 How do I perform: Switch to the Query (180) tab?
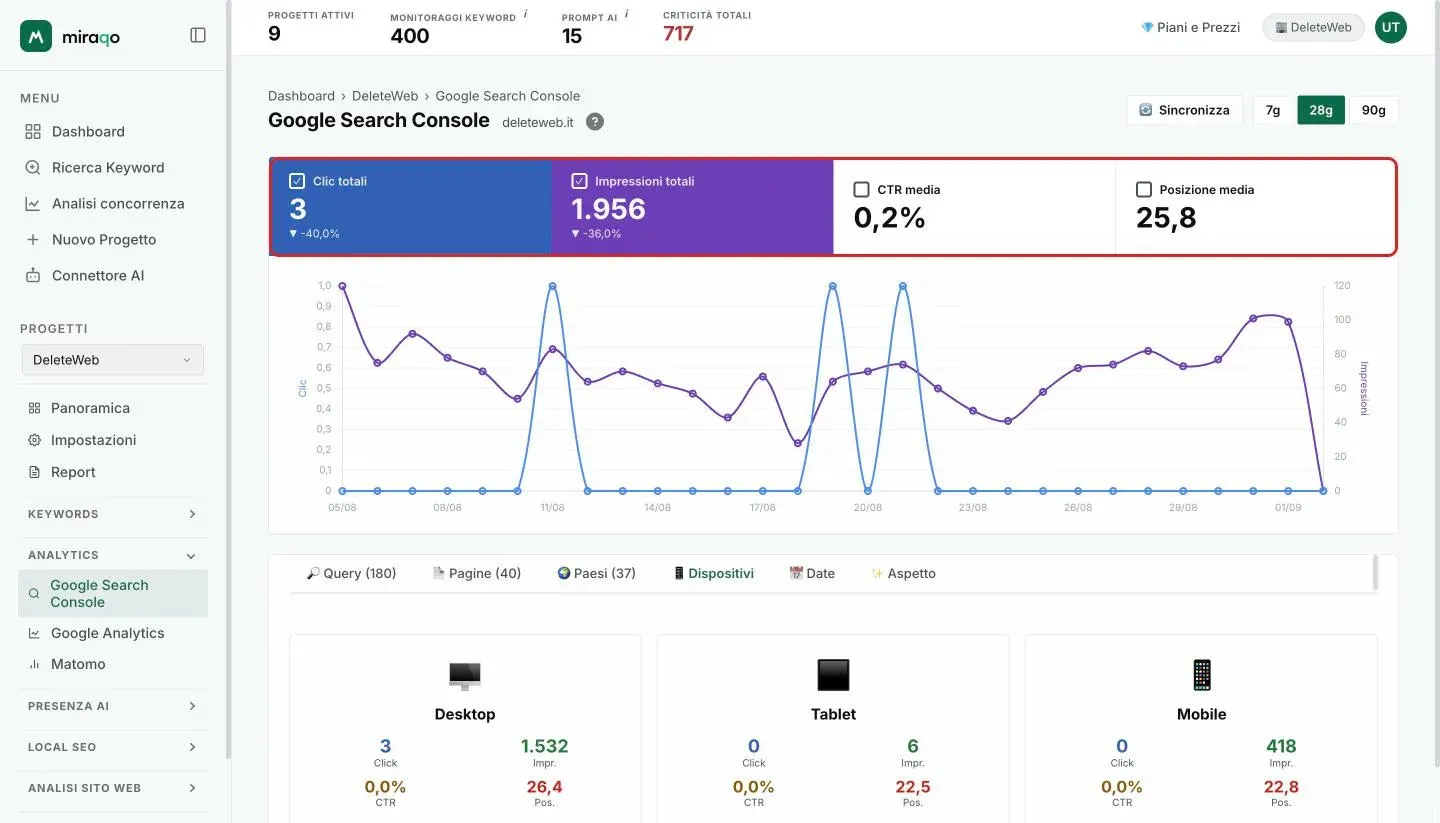(x=351, y=573)
